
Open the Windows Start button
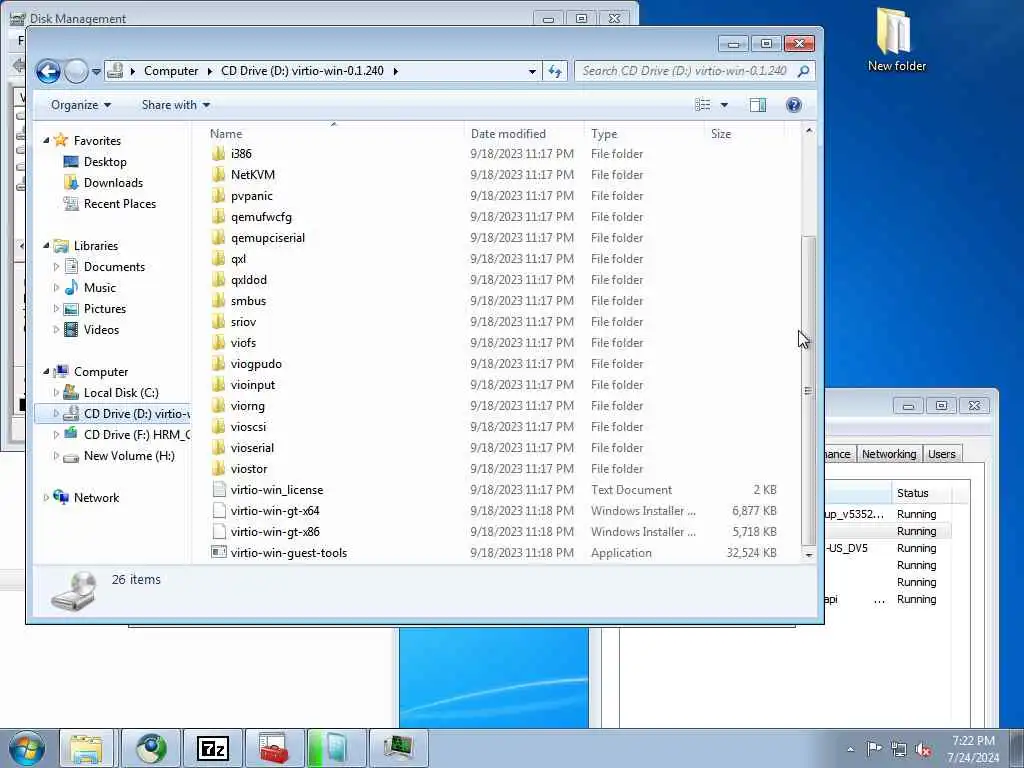click(27, 748)
